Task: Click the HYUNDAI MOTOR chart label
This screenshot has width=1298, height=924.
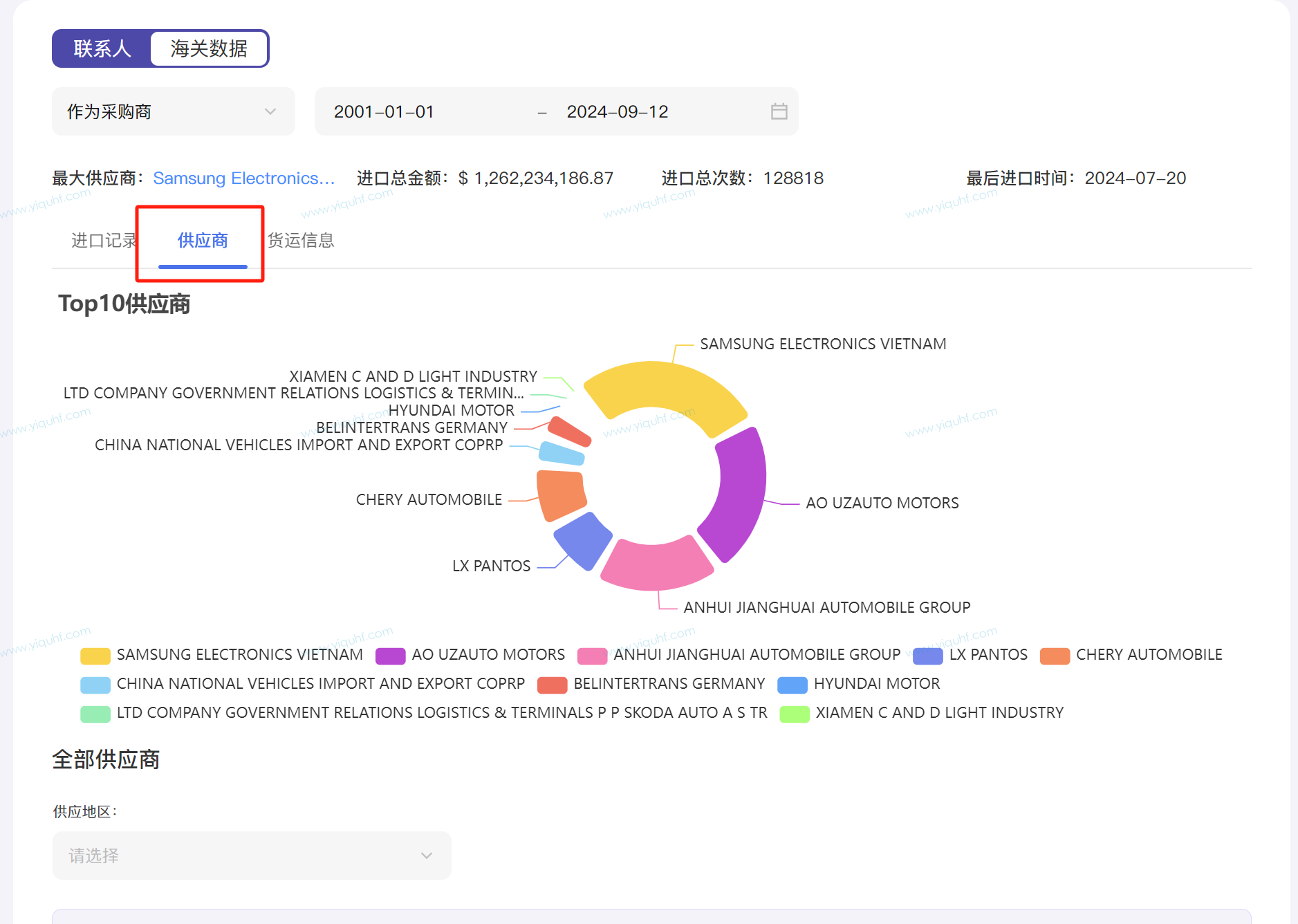Action: (x=451, y=410)
